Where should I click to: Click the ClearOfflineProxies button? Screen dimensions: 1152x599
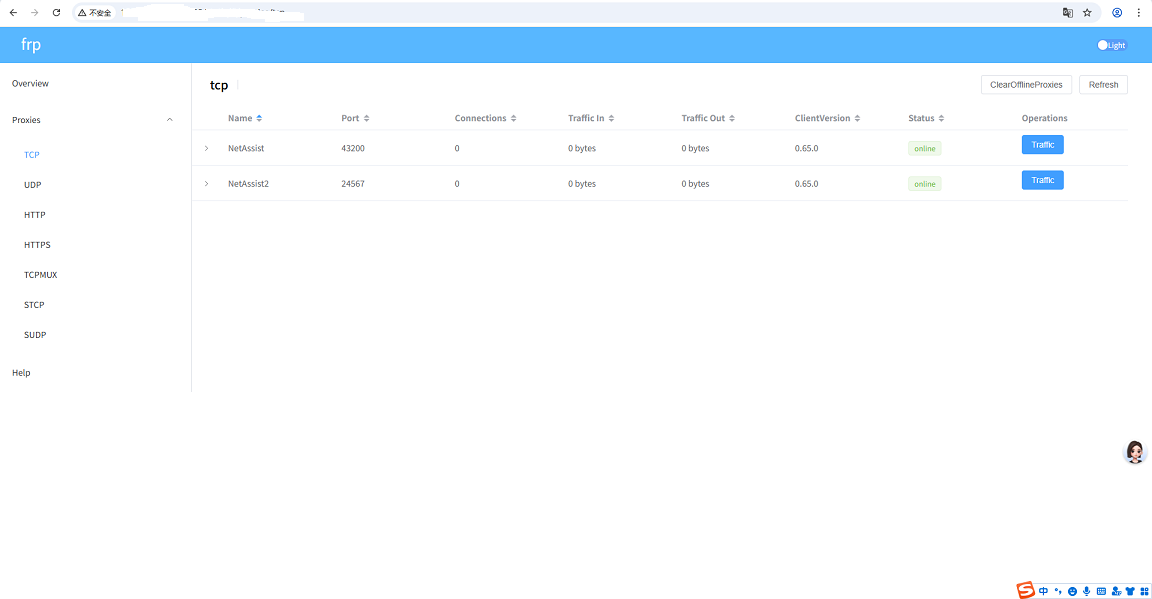pos(1026,85)
